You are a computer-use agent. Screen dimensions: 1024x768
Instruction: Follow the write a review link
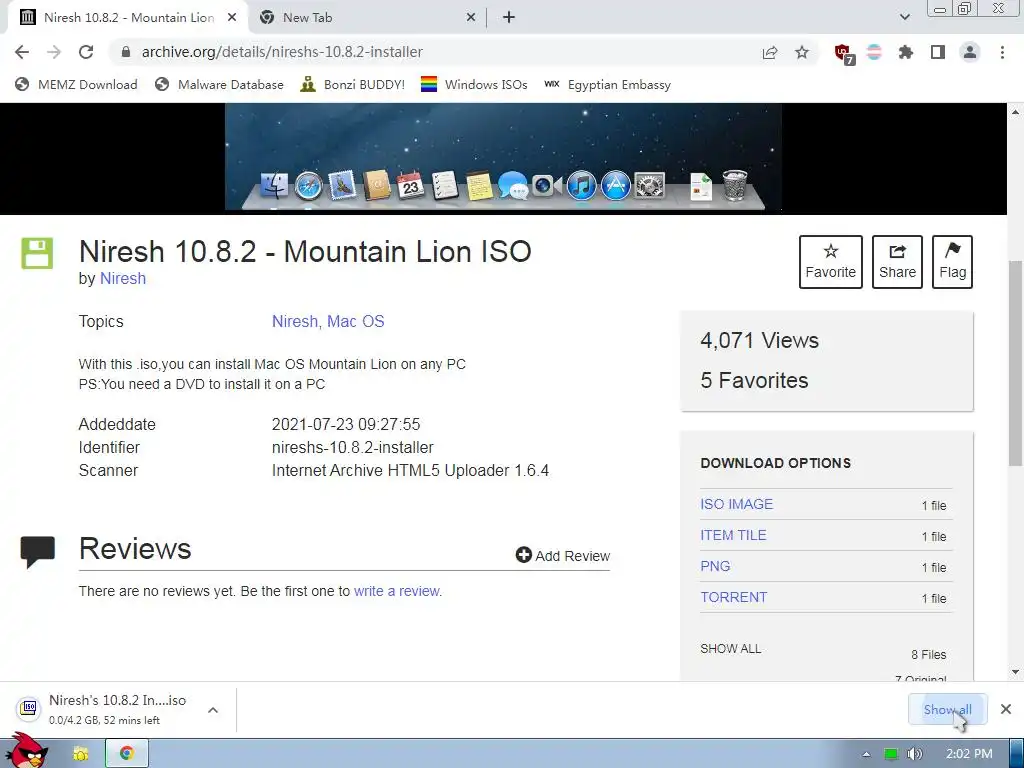point(396,591)
